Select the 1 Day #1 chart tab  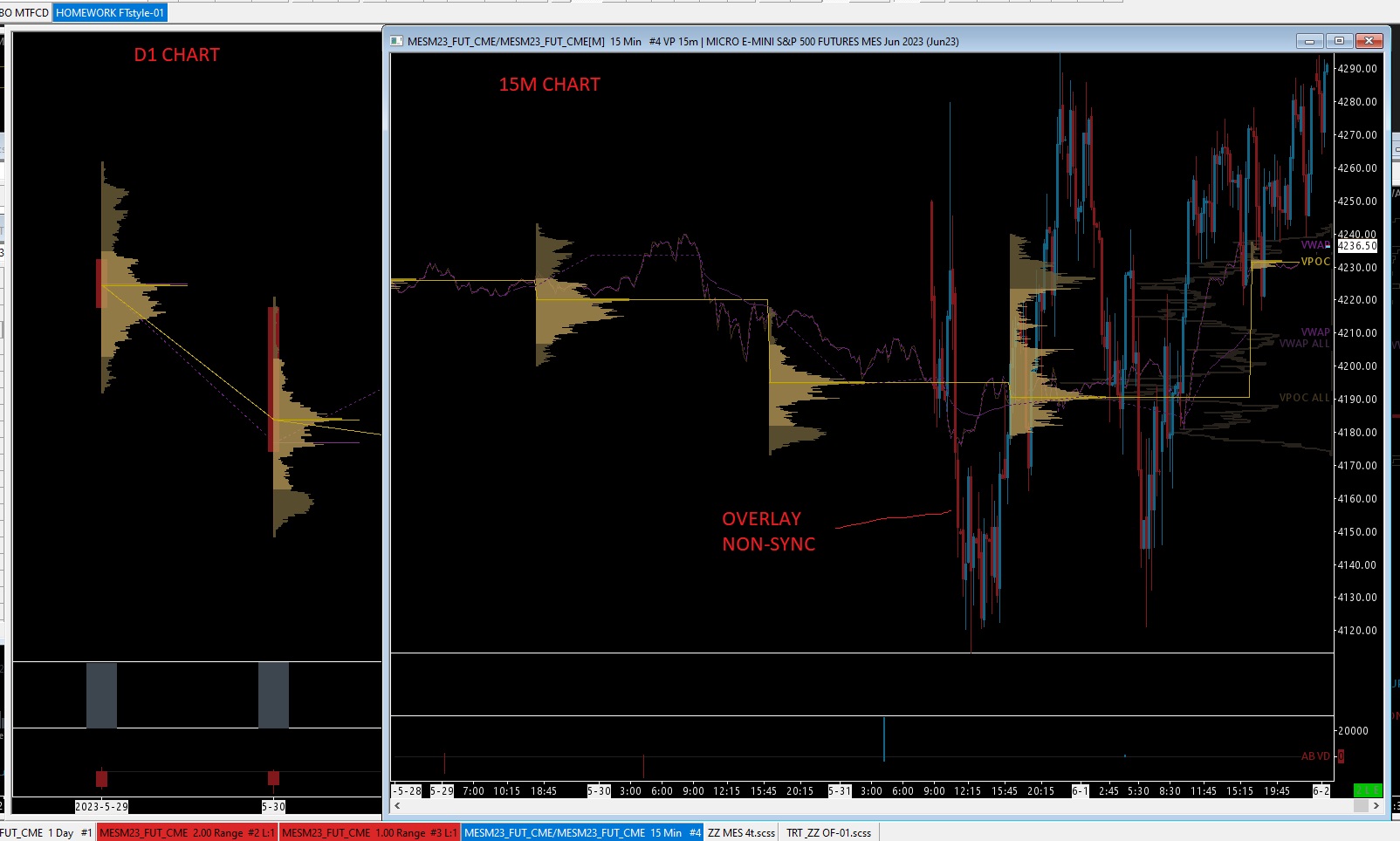tap(47, 833)
